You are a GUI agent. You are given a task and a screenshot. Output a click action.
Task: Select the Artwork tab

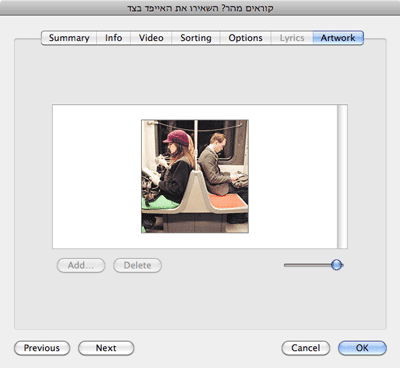(338, 38)
